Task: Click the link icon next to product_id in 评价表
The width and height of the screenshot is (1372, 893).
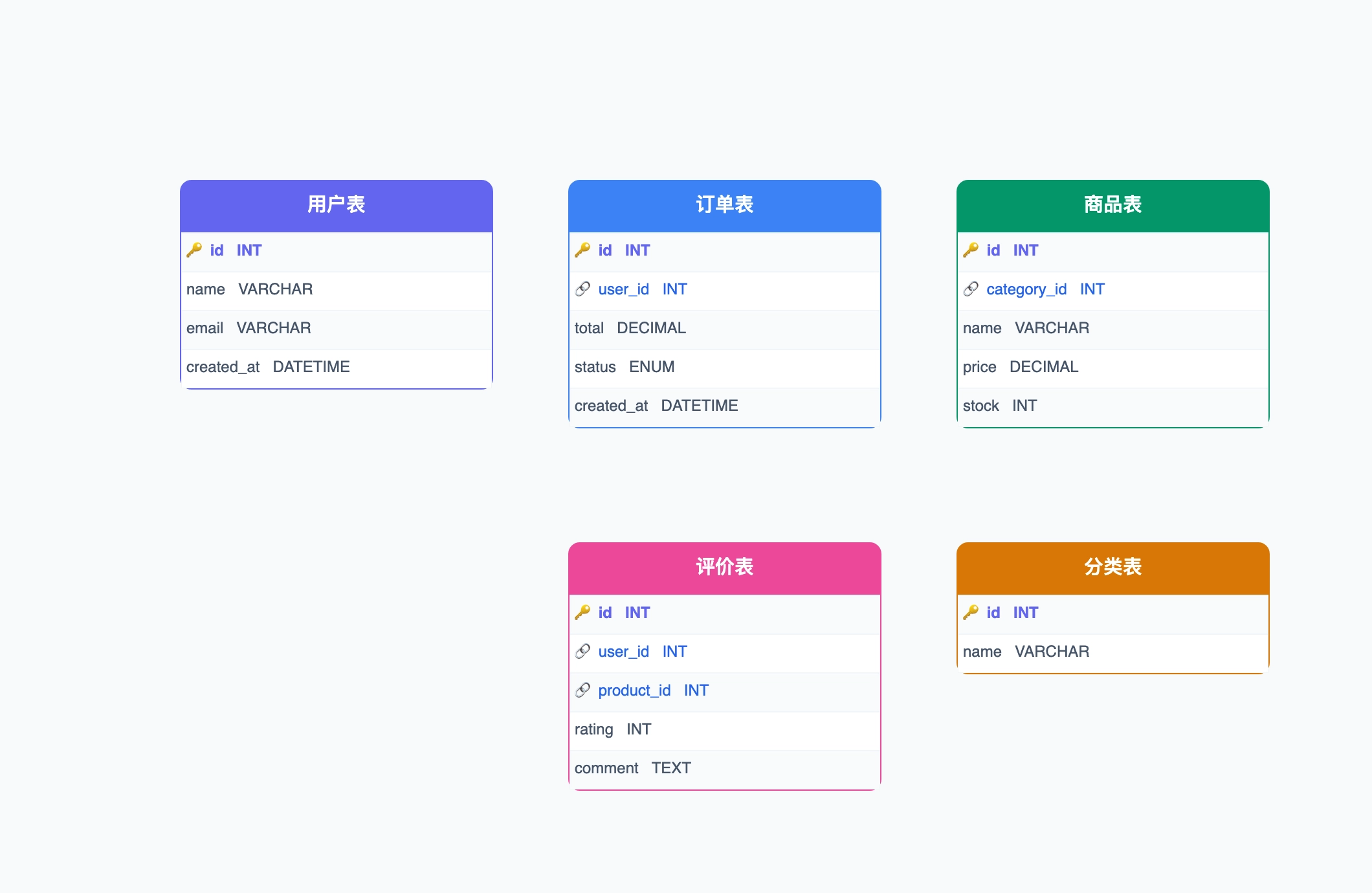Action: tap(583, 690)
